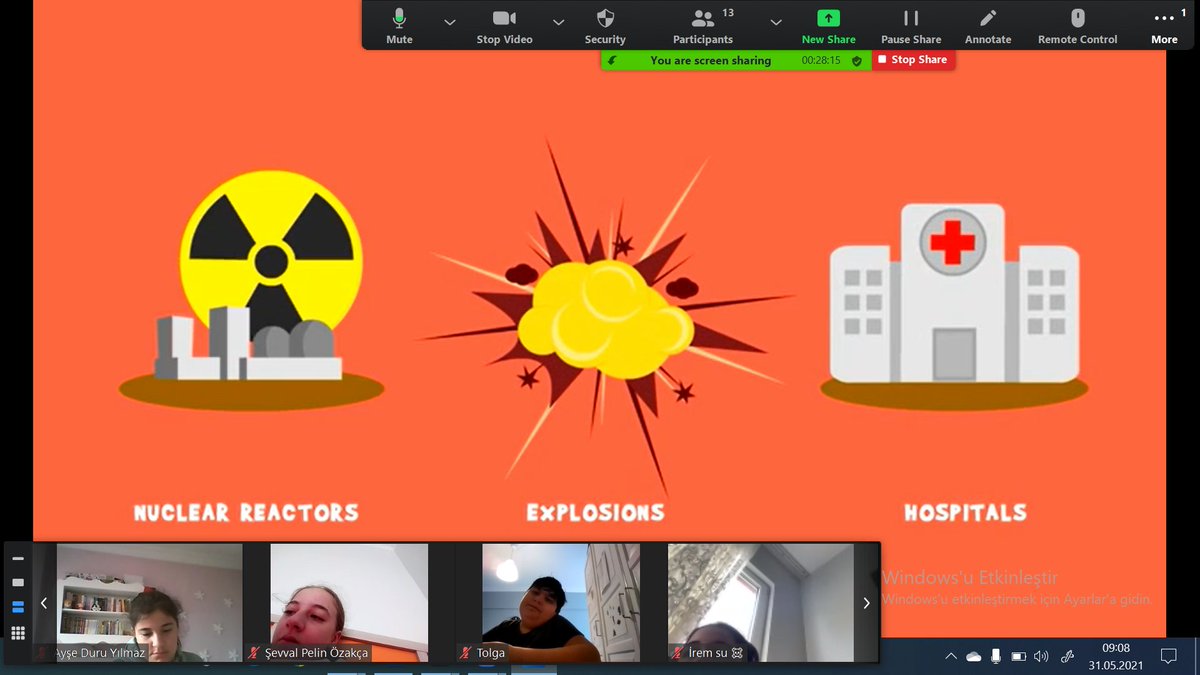The width and height of the screenshot is (1200, 675).
Task: Select Tolga video tile
Action: (560, 603)
